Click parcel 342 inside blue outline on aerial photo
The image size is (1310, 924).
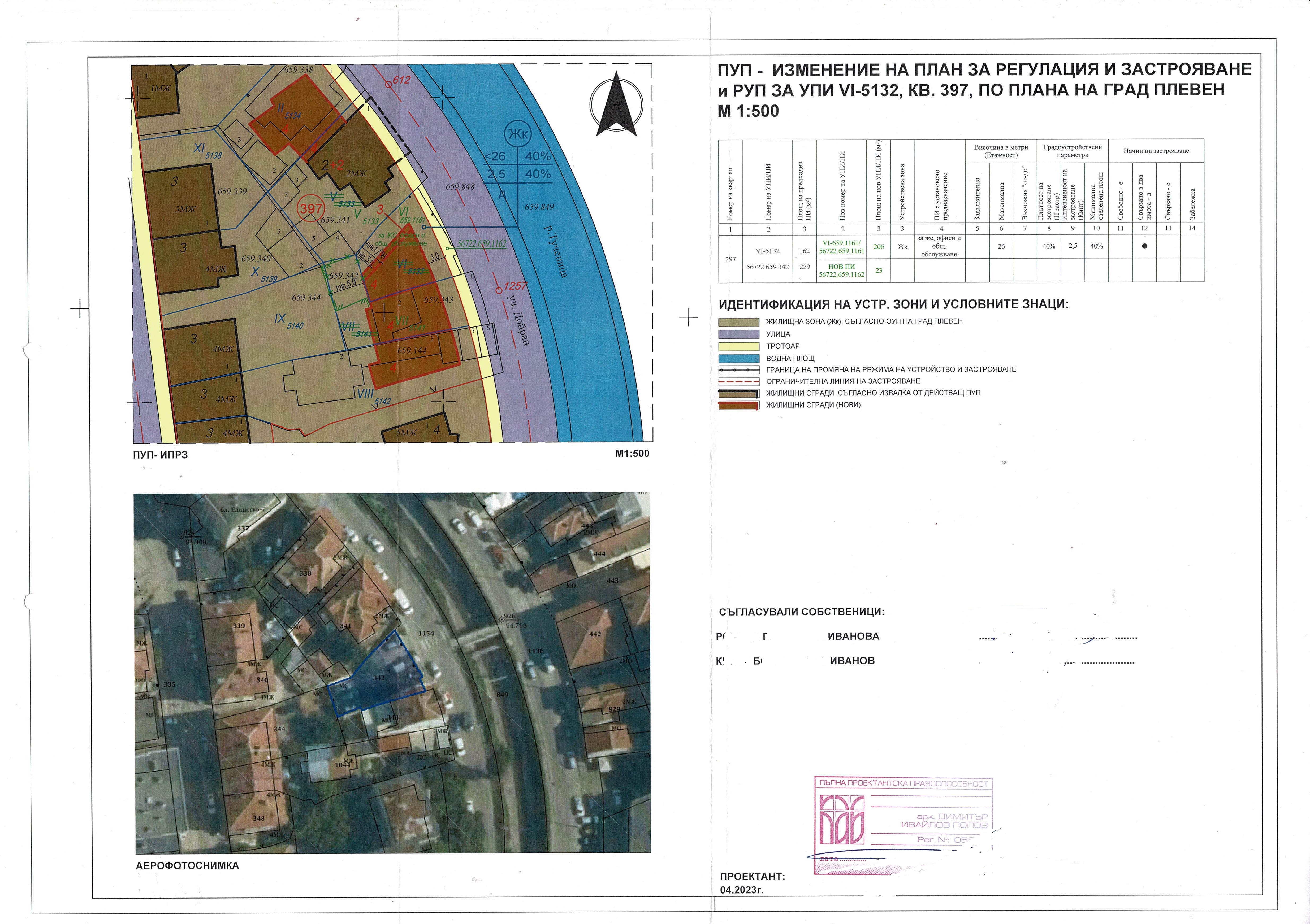pyautogui.click(x=379, y=678)
